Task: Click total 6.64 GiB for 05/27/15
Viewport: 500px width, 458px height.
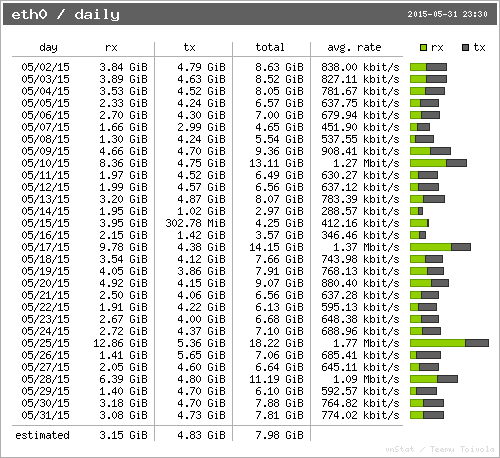Action: [x=279, y=367]
